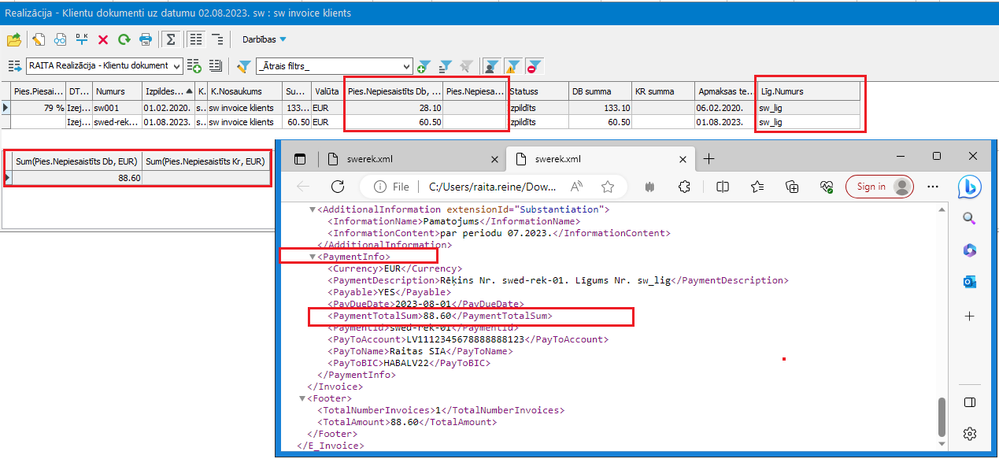Click the printer icon
This screenshot has height=459, width=999.
point(146,40)
